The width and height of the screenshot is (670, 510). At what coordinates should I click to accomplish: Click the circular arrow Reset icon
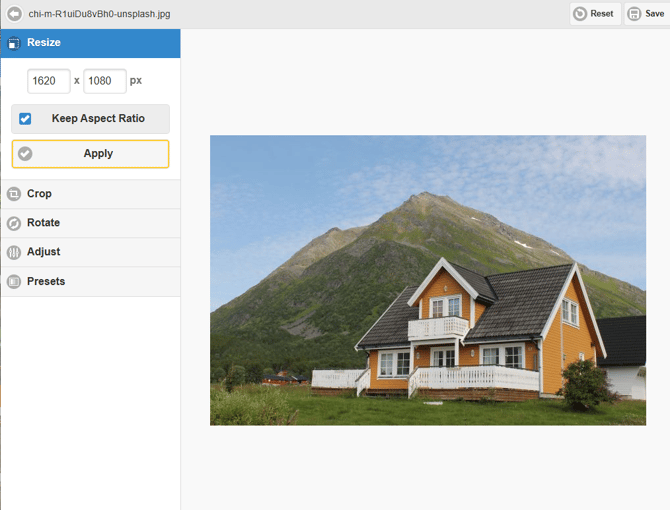pyautogui.click(x=580, y=14)
